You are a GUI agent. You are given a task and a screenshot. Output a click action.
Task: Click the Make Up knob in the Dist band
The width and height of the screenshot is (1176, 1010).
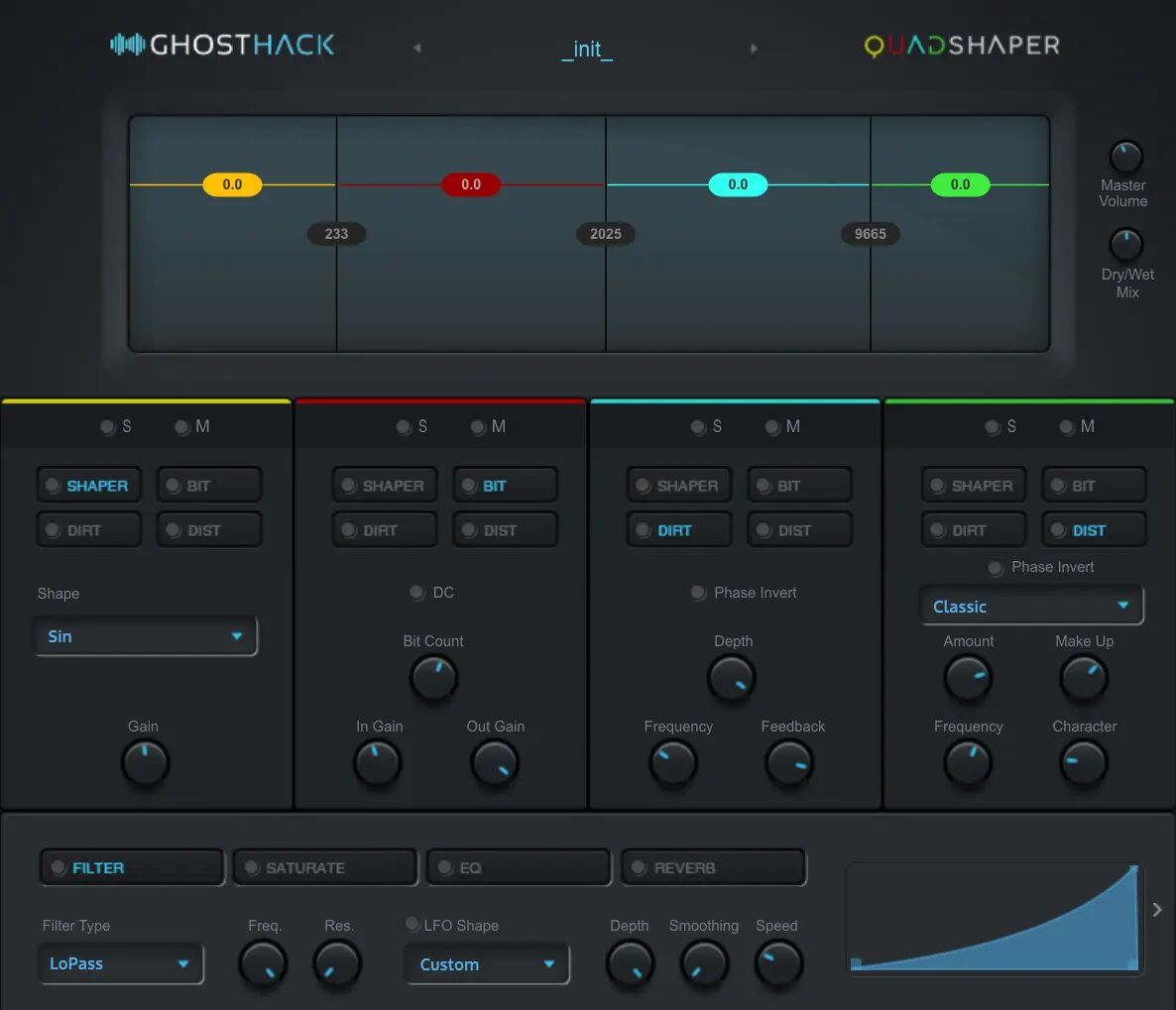coord(1083,678)
